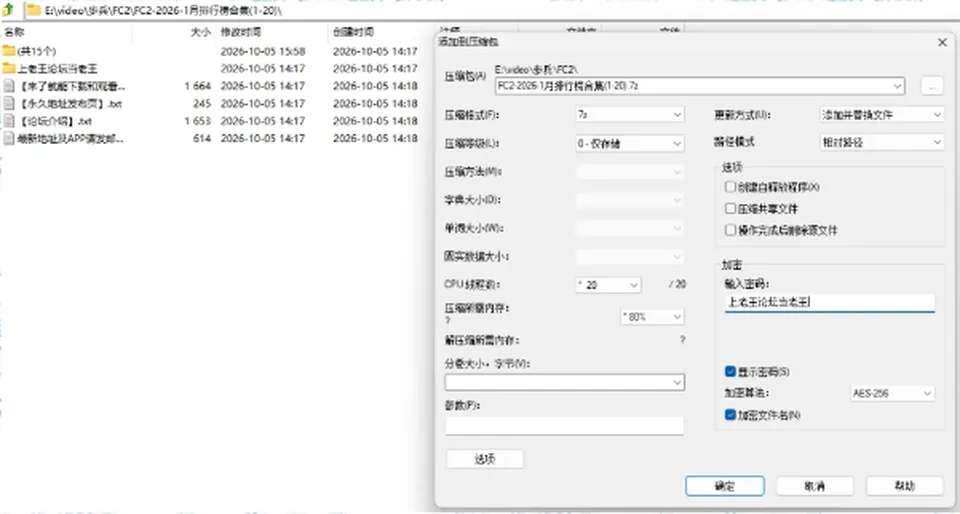The height and width of the screenshot is (514, 960).
Task: Open the memory usage dropdown showing 80%
Action: point(652,316)
